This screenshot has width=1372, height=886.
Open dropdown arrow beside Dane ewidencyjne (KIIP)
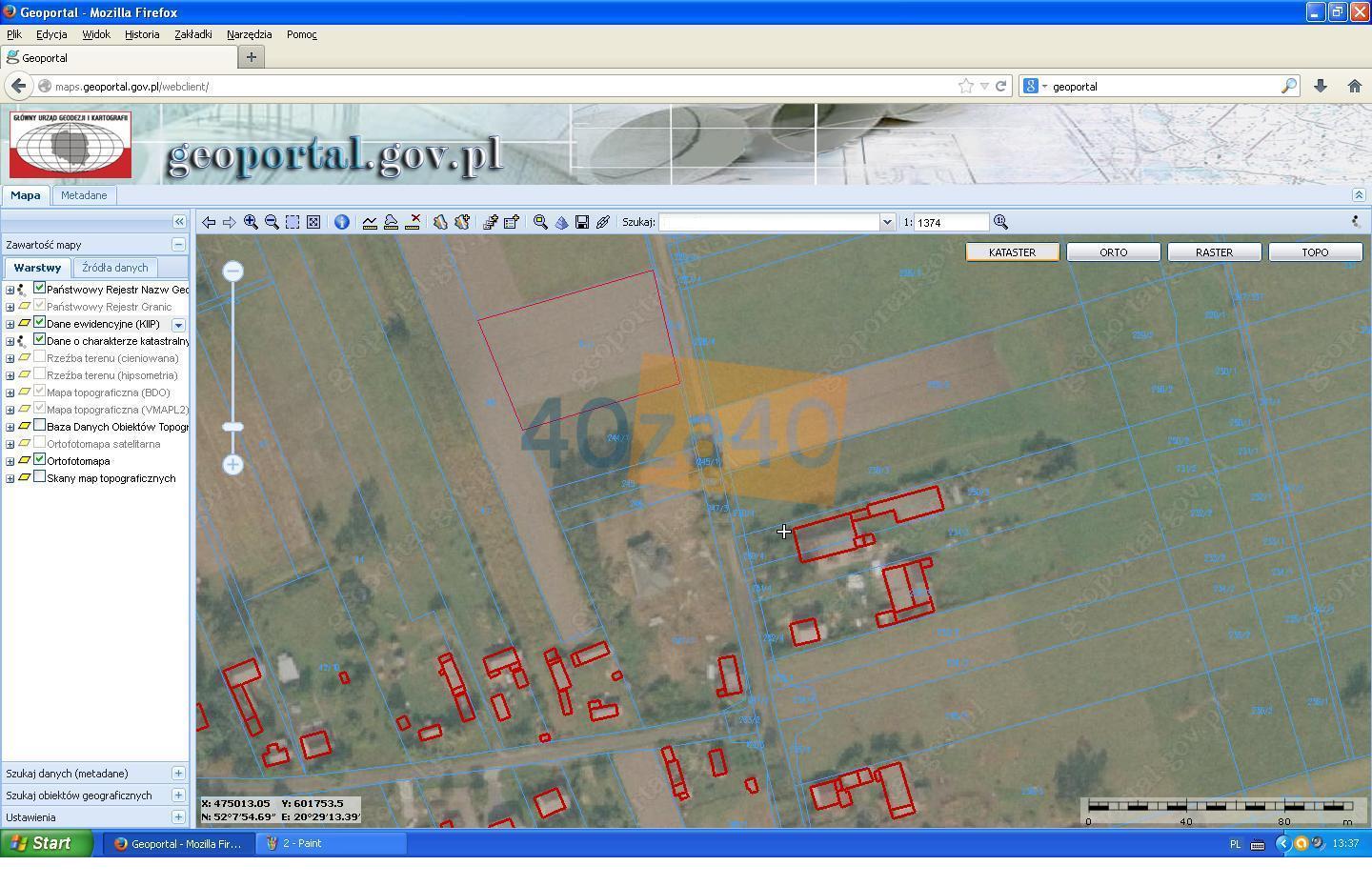[x=178, y=325]
